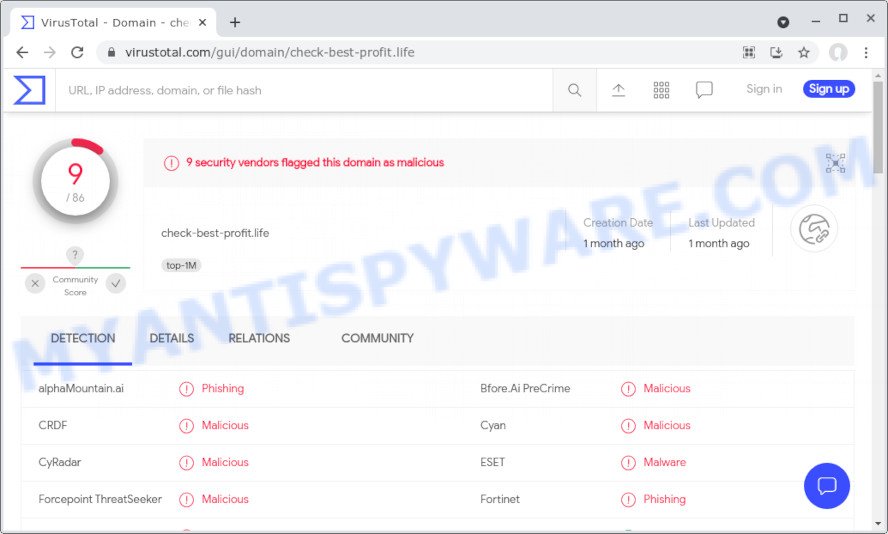Viewport: 888px width, 534px height.
Task: Click the alphaMountain.ai Phishing warning icon
Action: 186,389
